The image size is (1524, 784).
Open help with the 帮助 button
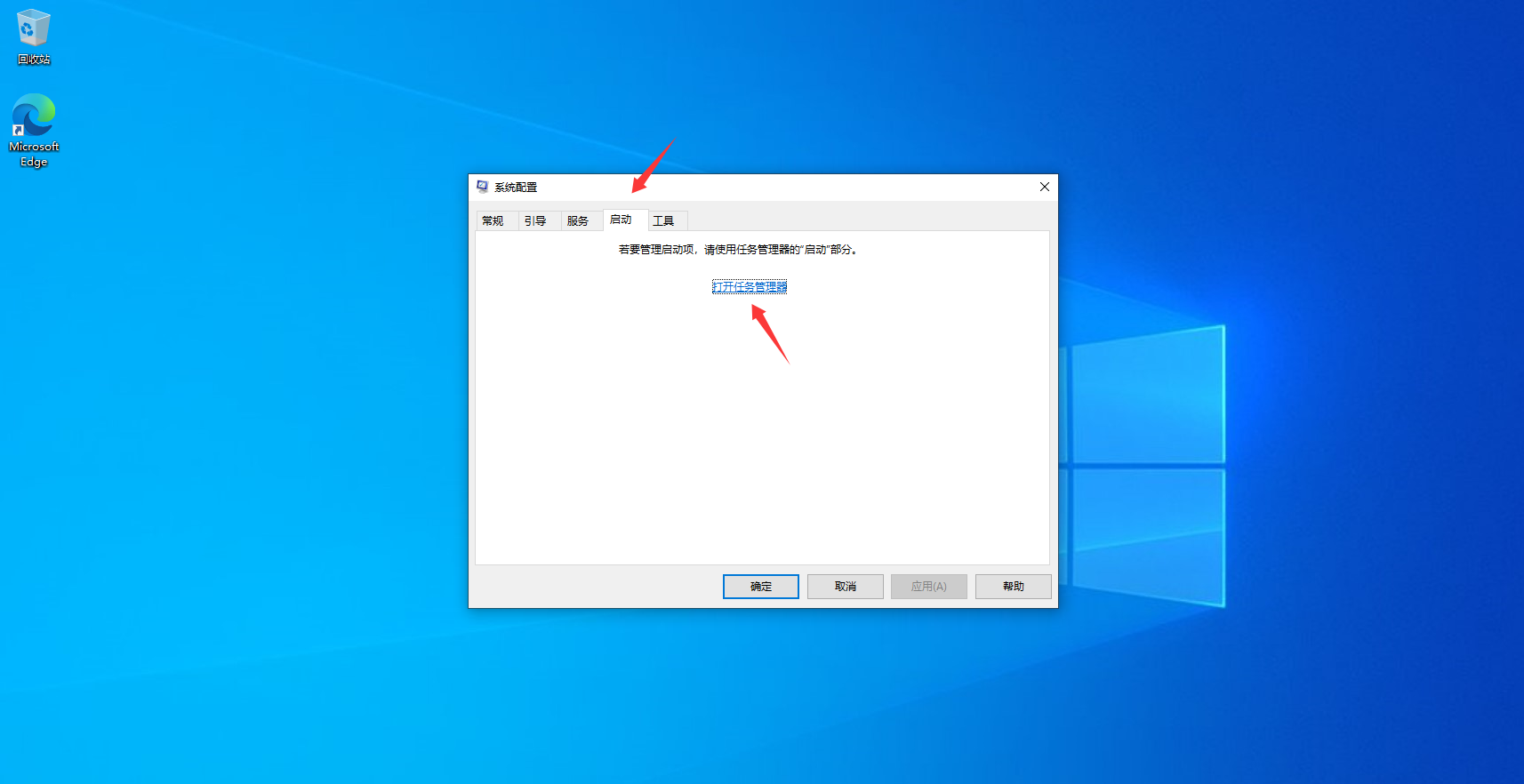(1013, 587)
